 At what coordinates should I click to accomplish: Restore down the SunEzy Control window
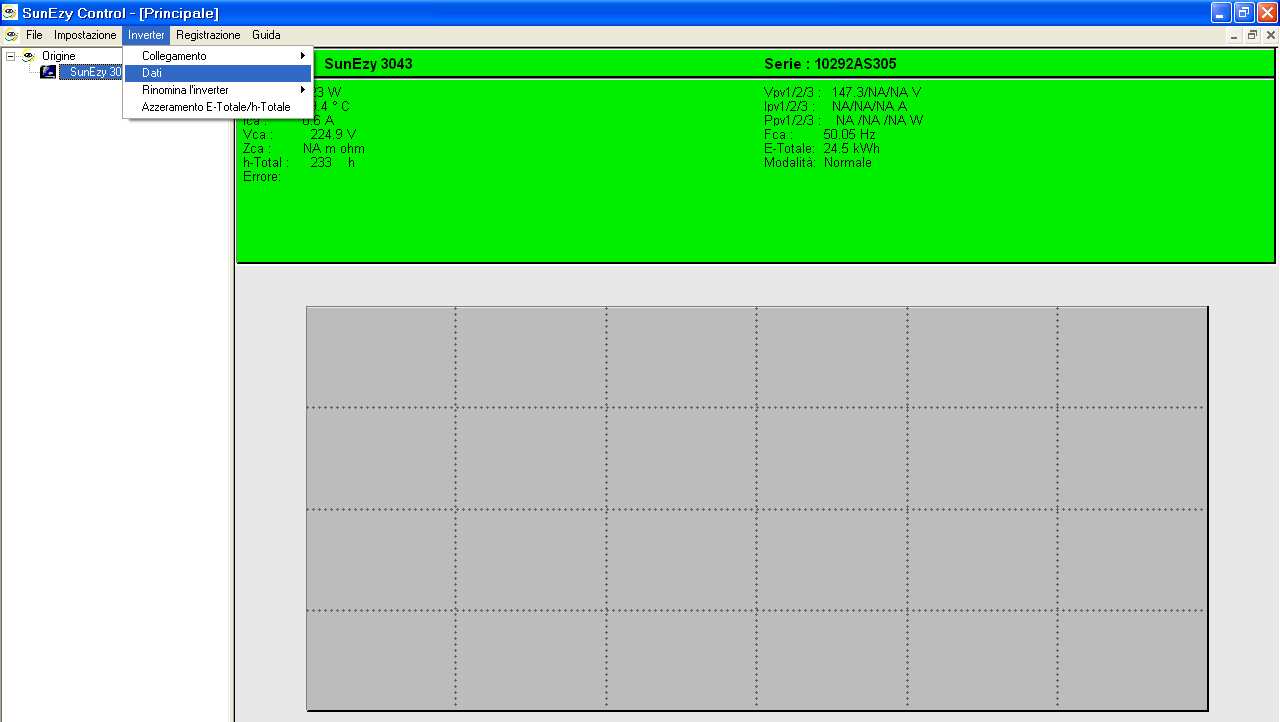(1244, 12)
